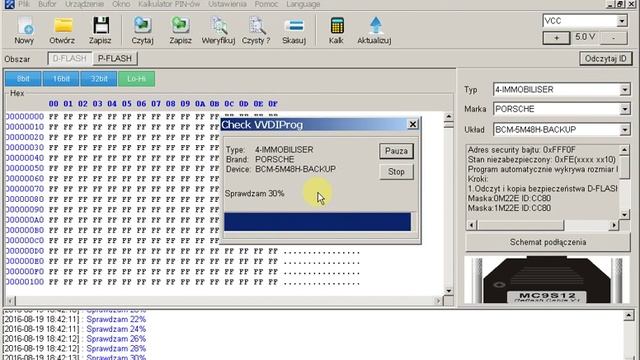Click the 0F column header in hex view
Viewport: 640px width, 360px height.
273,104
